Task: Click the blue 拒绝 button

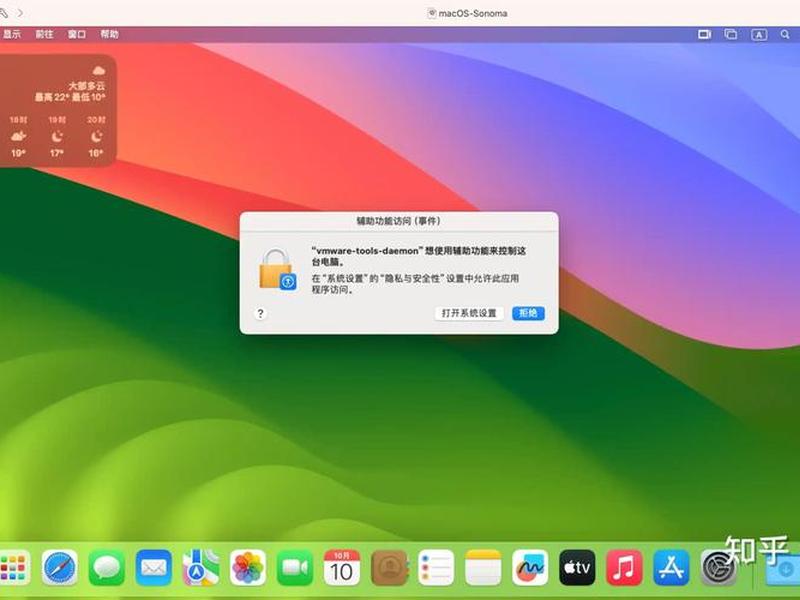Action: coord(528,313)
